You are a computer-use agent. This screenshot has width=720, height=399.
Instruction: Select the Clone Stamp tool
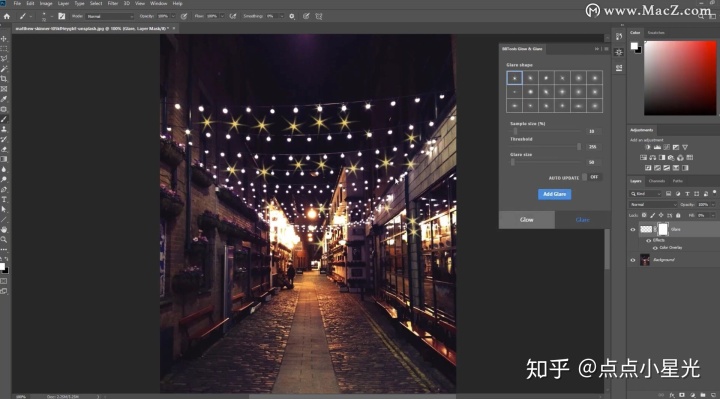[x=4, y=129]
